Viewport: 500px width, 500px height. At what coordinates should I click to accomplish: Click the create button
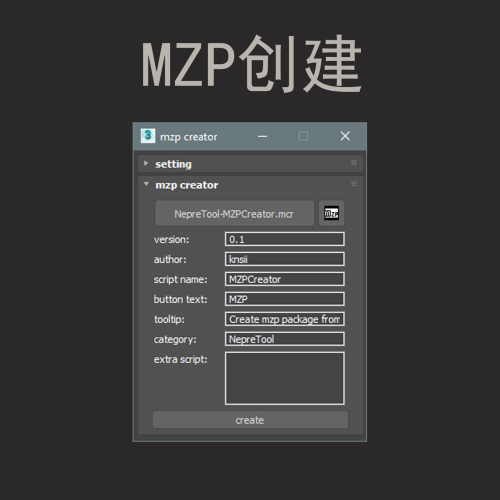[250, 420]
